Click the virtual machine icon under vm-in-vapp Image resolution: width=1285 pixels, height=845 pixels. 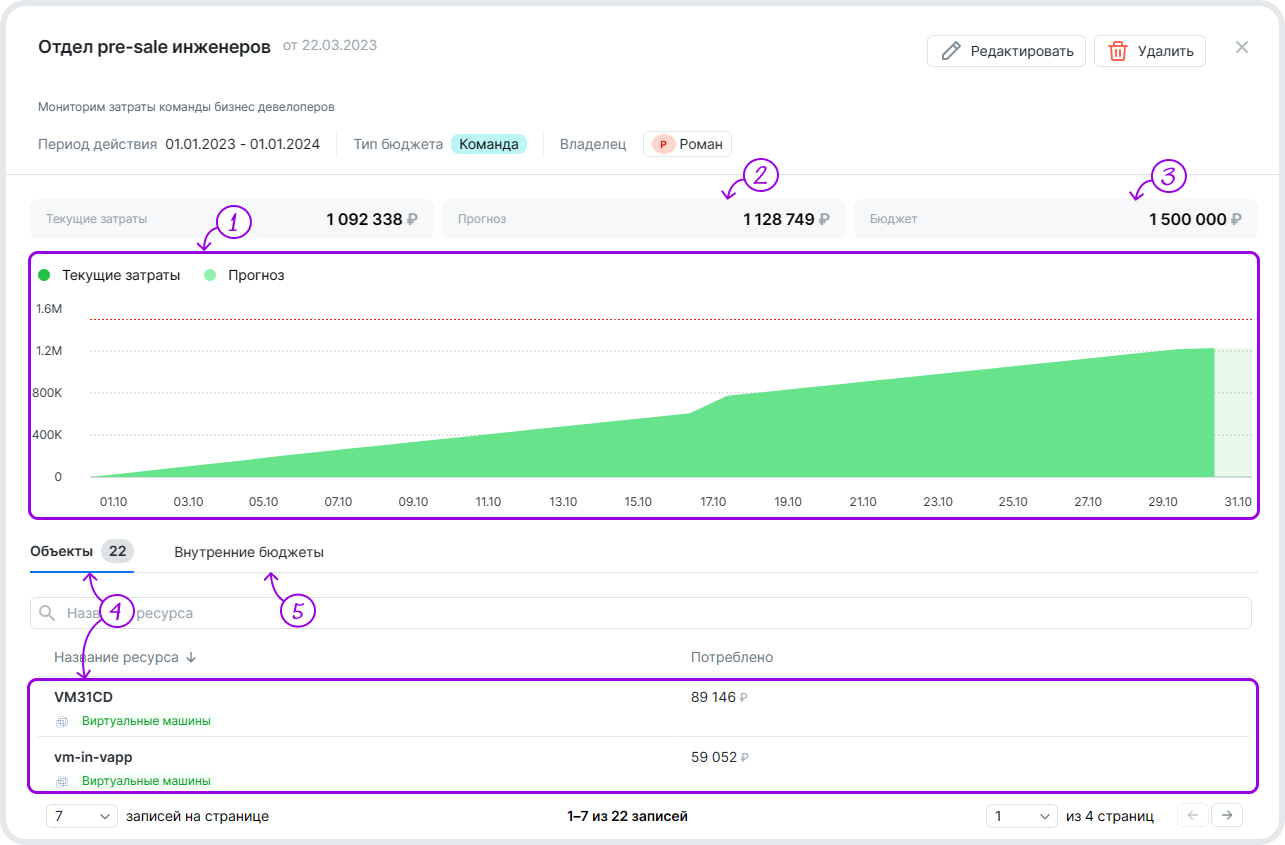[62, 781]
